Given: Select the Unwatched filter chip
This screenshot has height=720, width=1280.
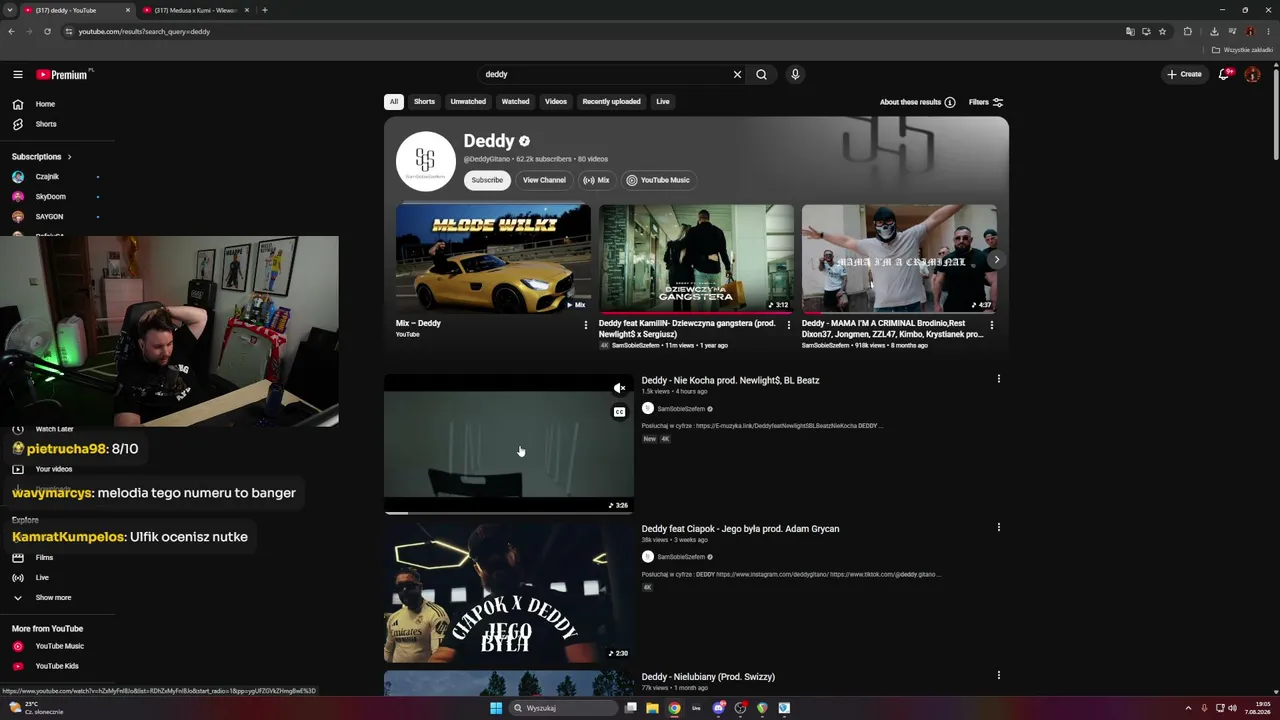Looking at the screenshot, I should tap(468, 102).
